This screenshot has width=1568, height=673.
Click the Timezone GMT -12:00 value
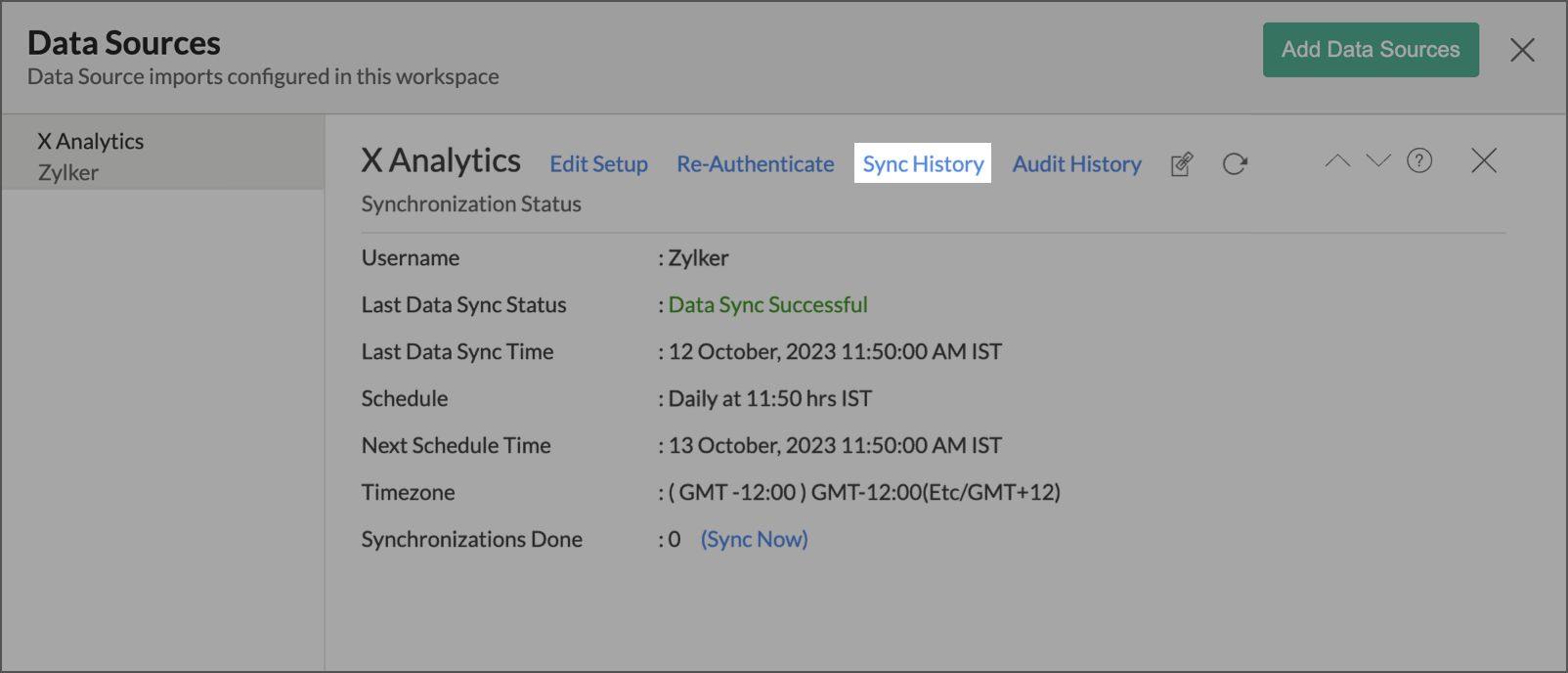(x=864, y=492)
